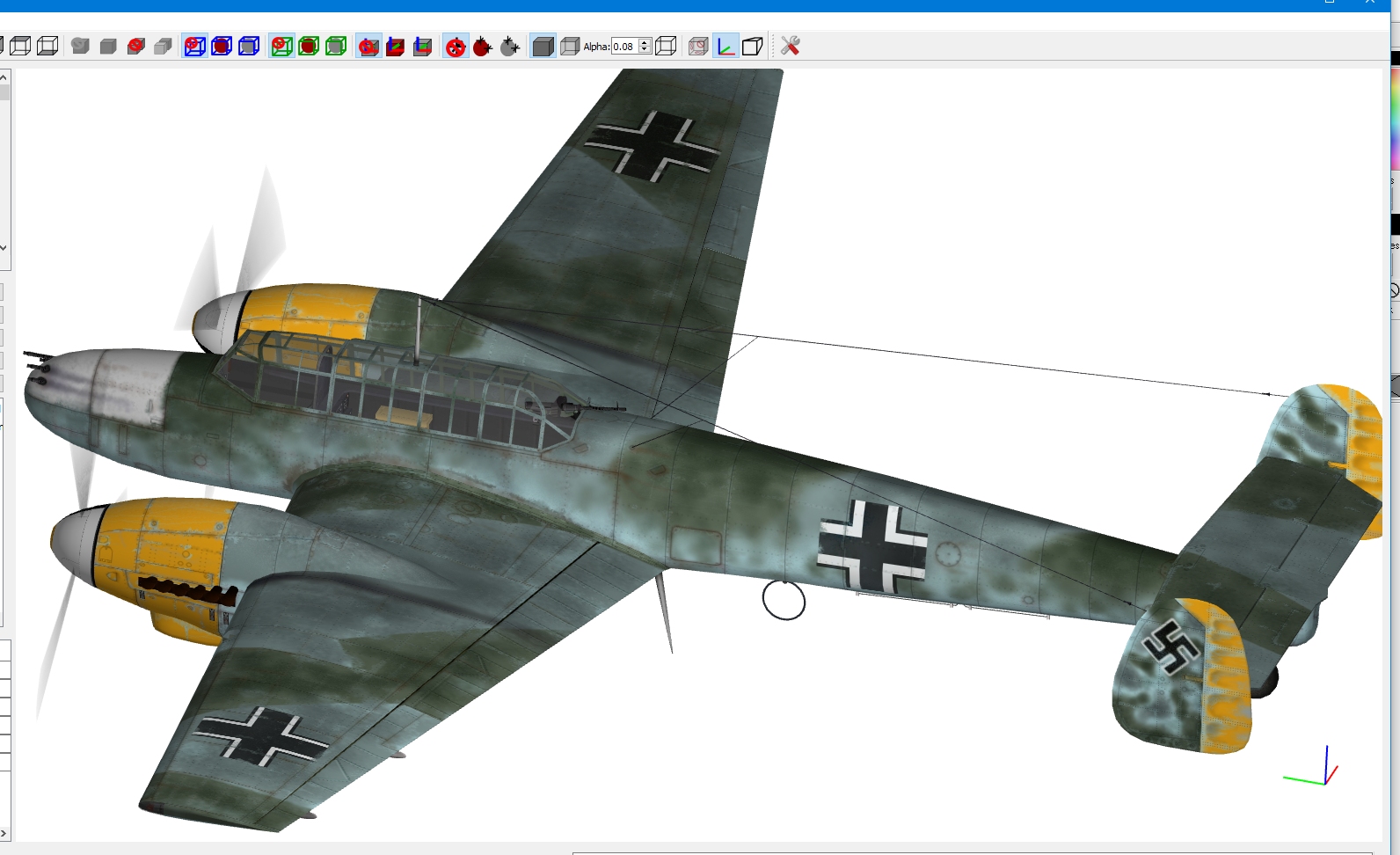This screenshot has width=1400, height=855.
Task: Click the circle-slash icon at the right edge
Action: pyautogui.click(x=1396, y=291)
